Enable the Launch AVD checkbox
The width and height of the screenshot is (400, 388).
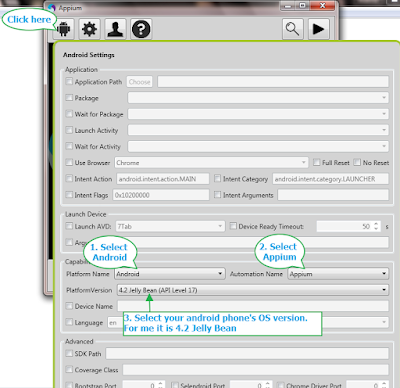(69, 226)
